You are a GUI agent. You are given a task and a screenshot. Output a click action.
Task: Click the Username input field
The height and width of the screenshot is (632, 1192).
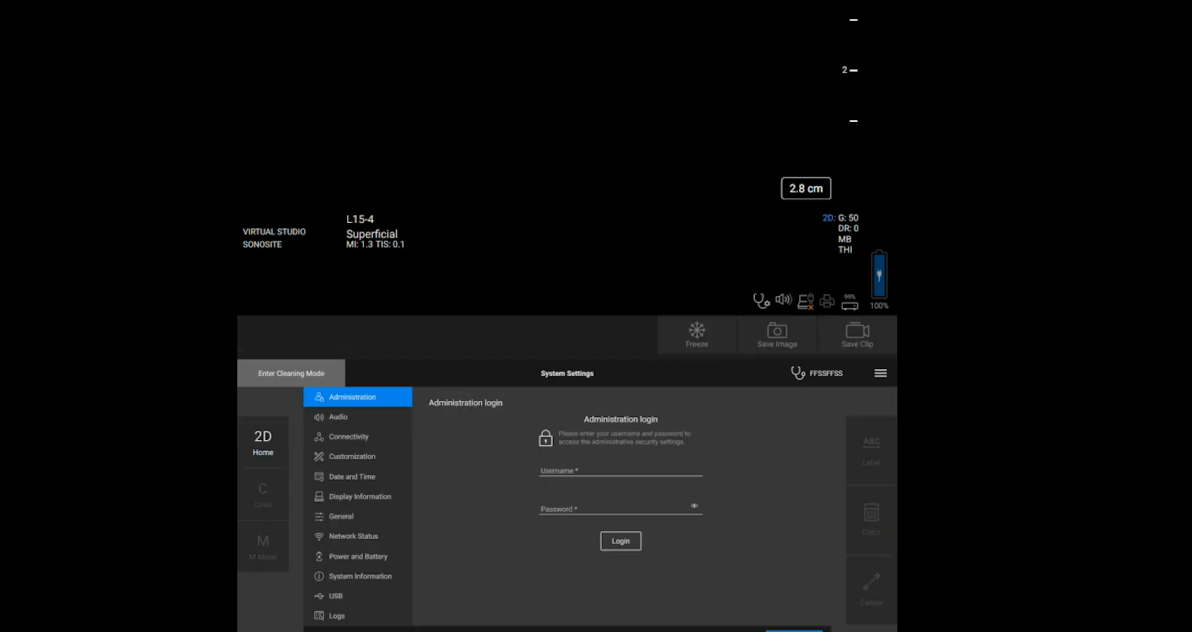(x=620, y=470)
